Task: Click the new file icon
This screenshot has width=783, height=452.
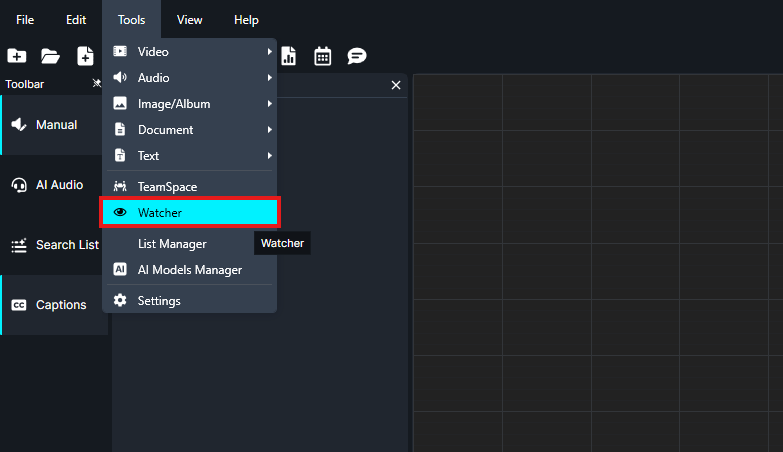Action: (85, 56)
